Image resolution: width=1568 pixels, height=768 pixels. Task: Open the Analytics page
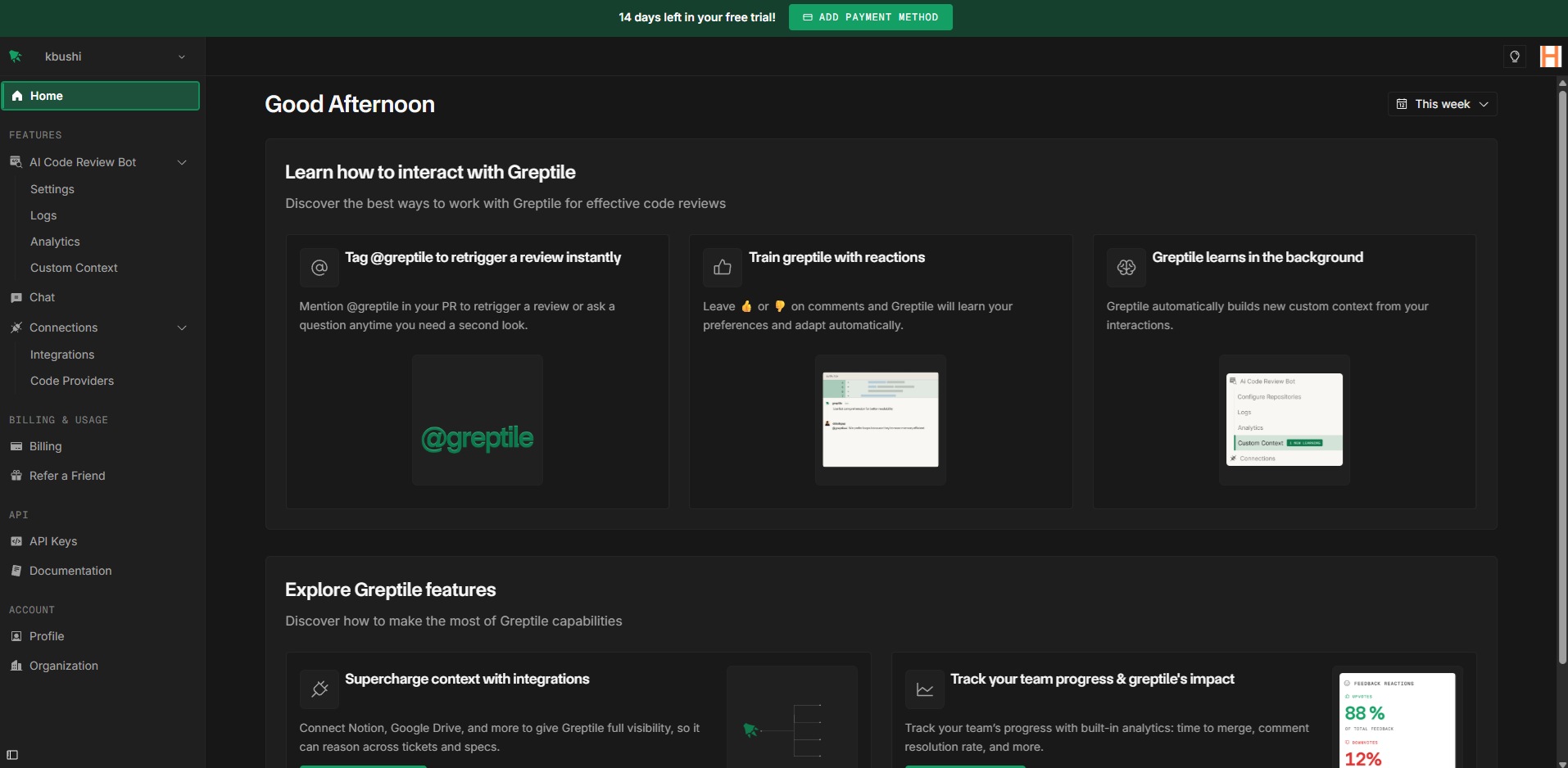[55, 242]
